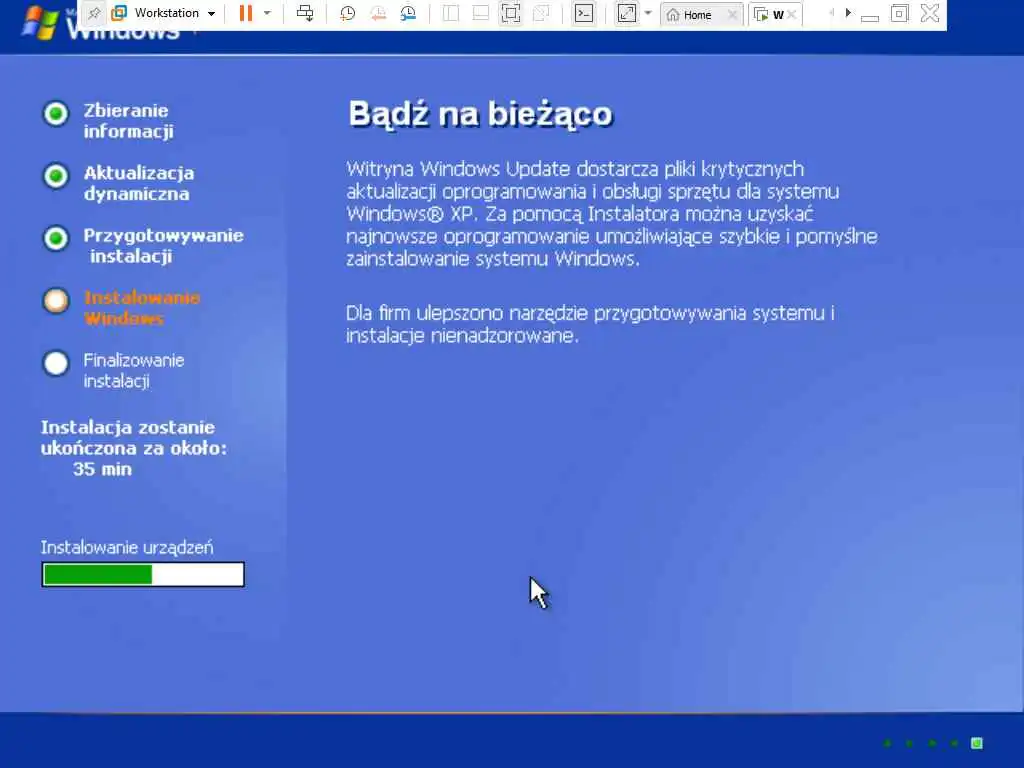Open the Workstation menu
Viewport: 1024px width, 768px height.
click(174, 13)
